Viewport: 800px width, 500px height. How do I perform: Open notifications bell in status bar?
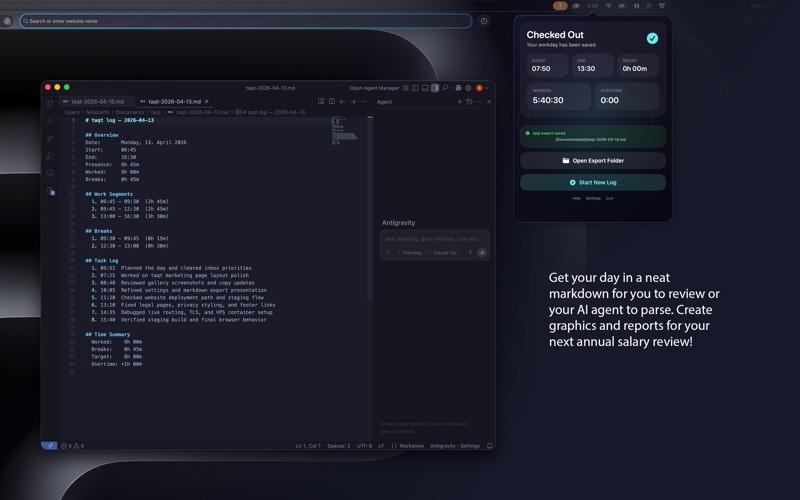click(489, 446)
